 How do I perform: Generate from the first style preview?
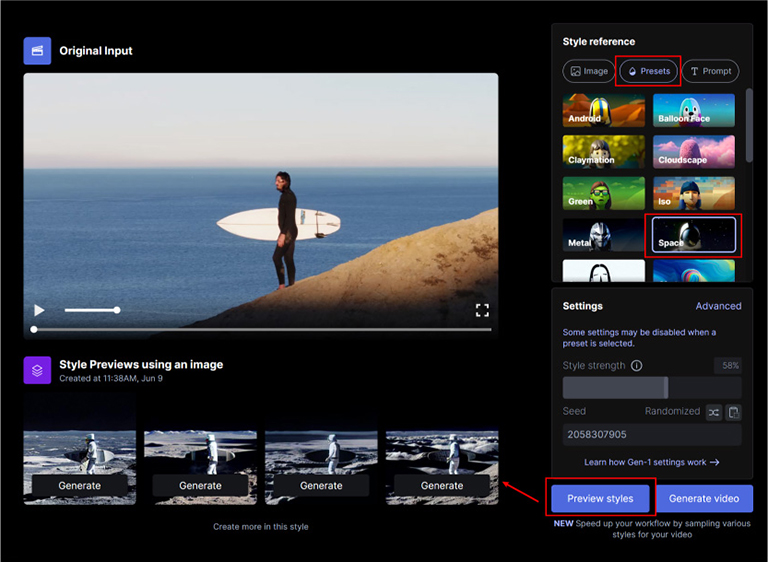(80, 486)
